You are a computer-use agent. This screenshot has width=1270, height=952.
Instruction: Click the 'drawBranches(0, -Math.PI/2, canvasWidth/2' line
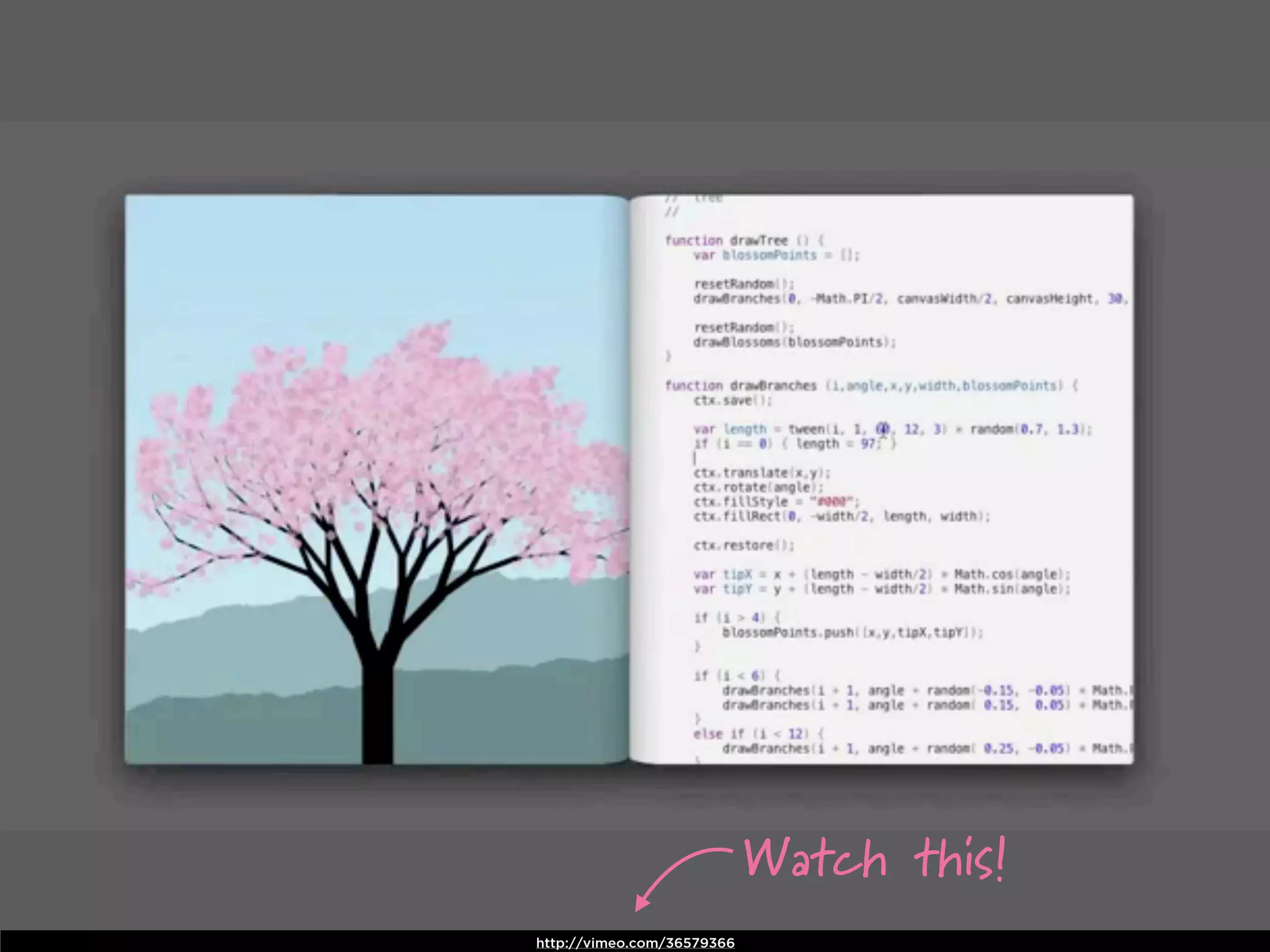tap(910, 299)
